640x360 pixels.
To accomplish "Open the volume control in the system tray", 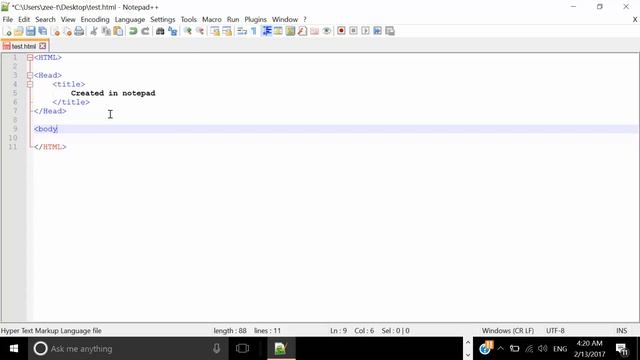I will click(542, 349).
